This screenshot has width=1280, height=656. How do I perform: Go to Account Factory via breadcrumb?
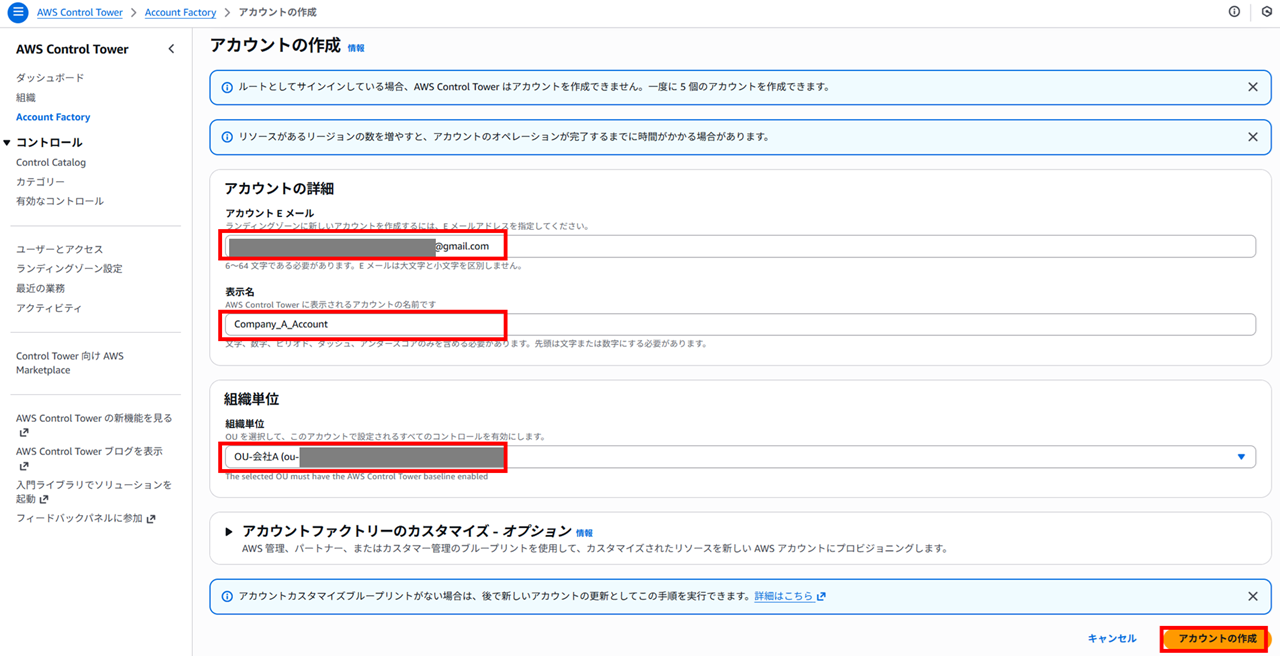[180, 12]
